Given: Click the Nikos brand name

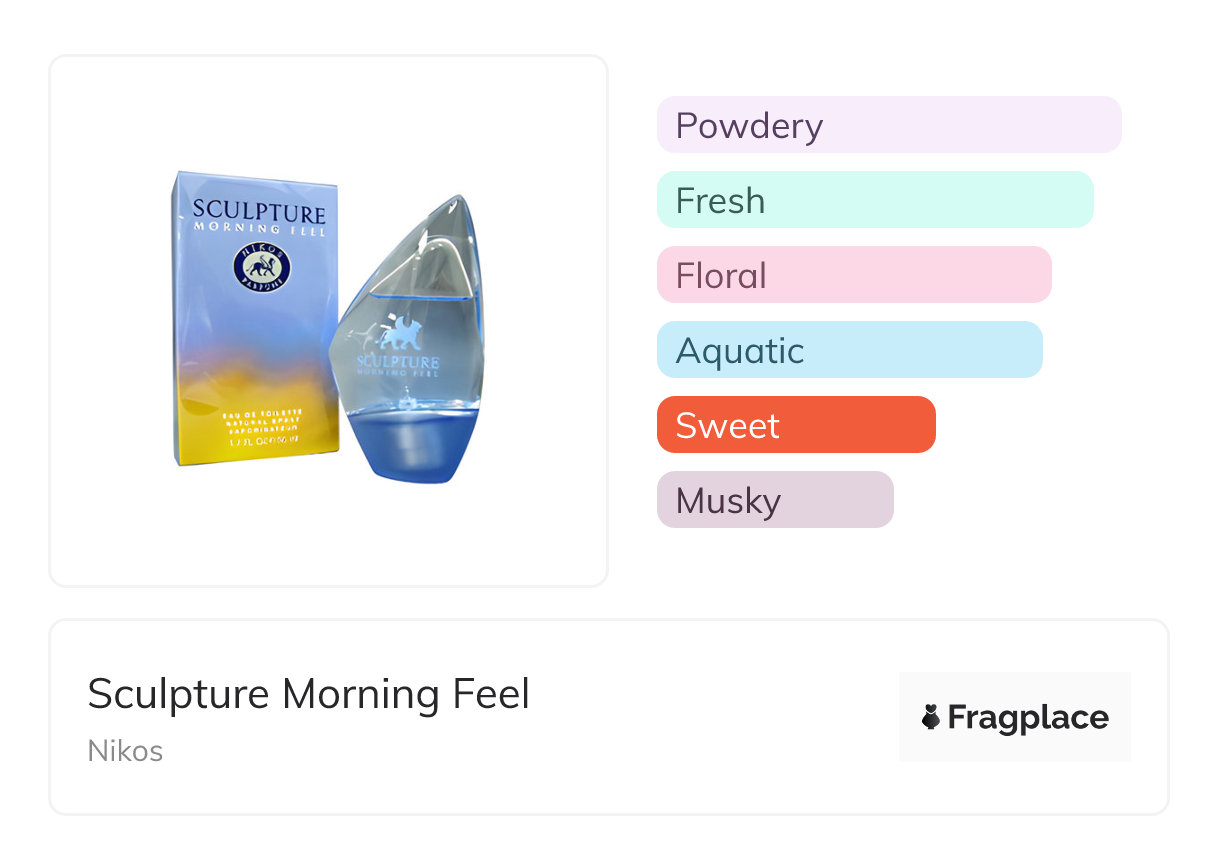Looking at the screenshot, I should coord(125,751).
